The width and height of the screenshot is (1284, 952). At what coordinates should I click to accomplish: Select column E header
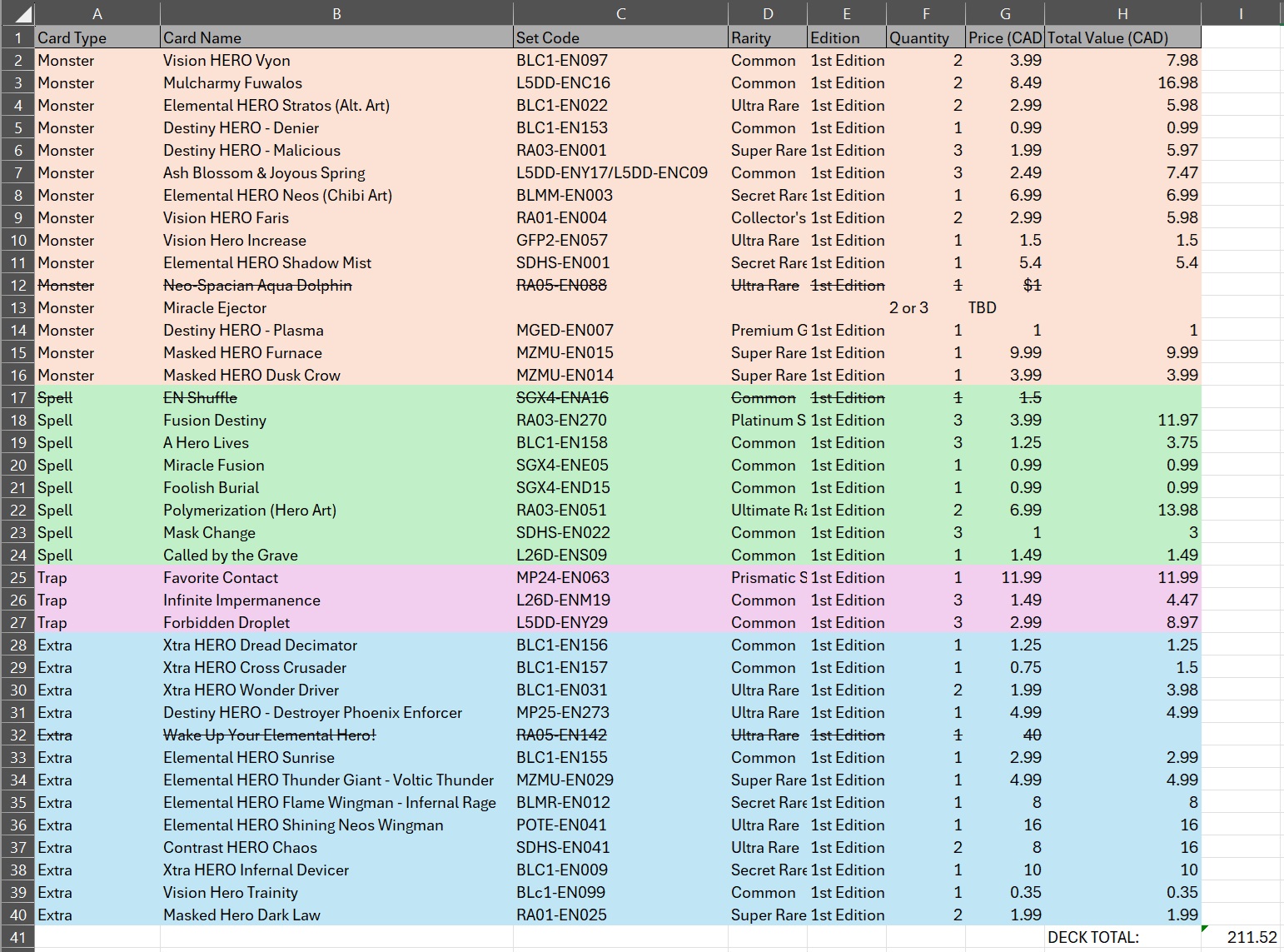tap(847, 13)
